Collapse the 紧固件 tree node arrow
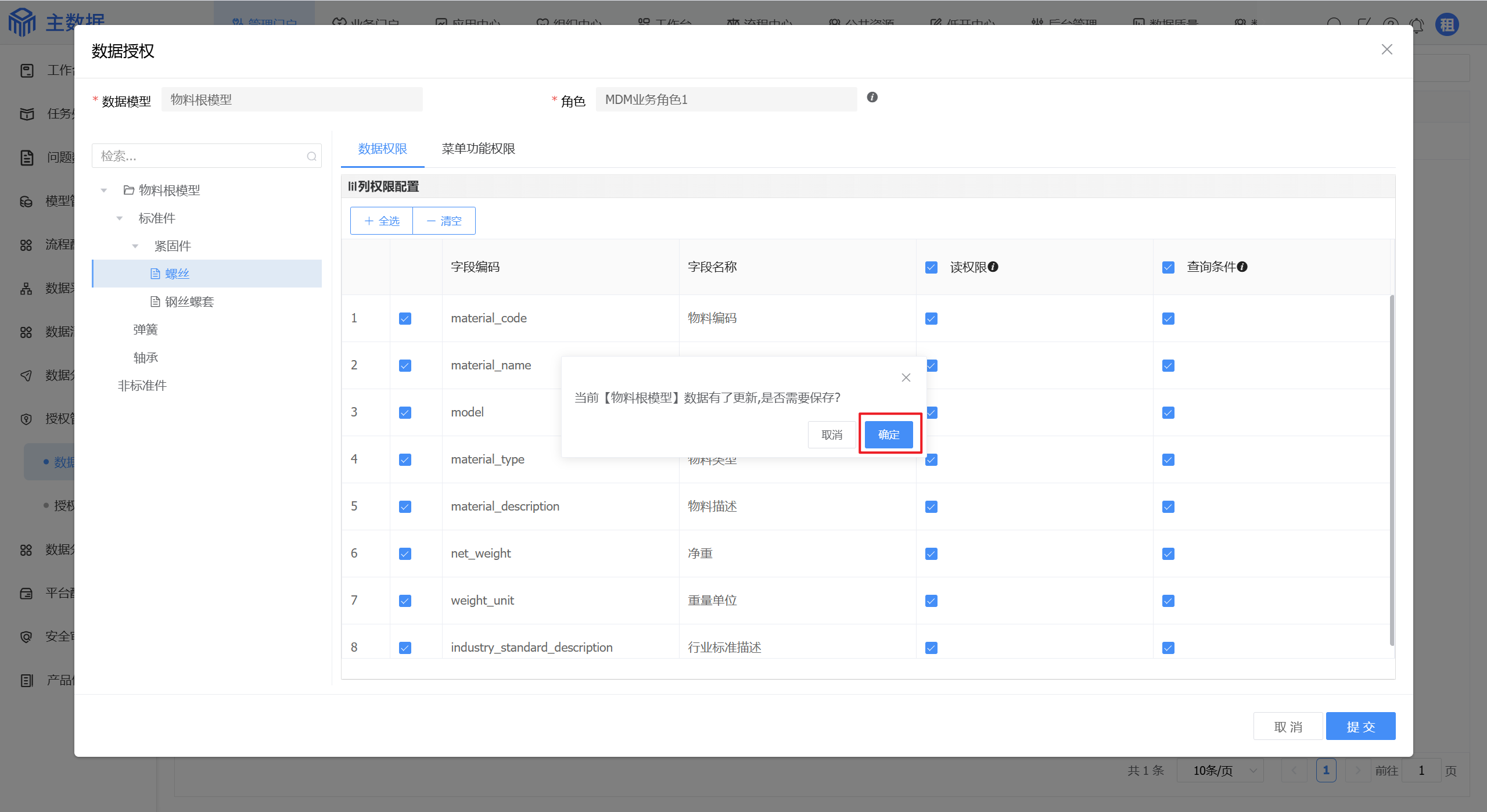1487x812 pixels. coord(135,246)
